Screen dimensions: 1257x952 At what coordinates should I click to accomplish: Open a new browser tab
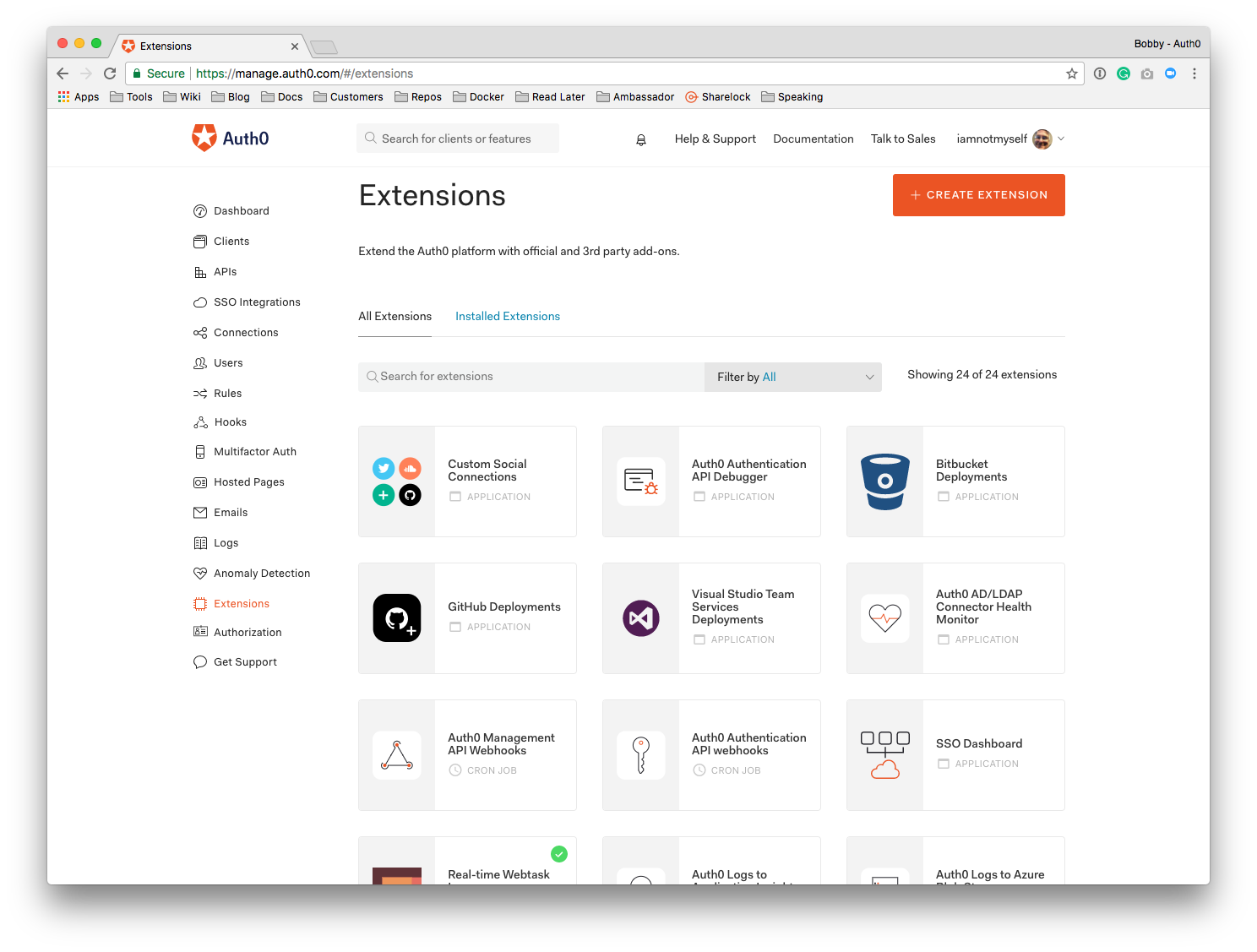324,47
